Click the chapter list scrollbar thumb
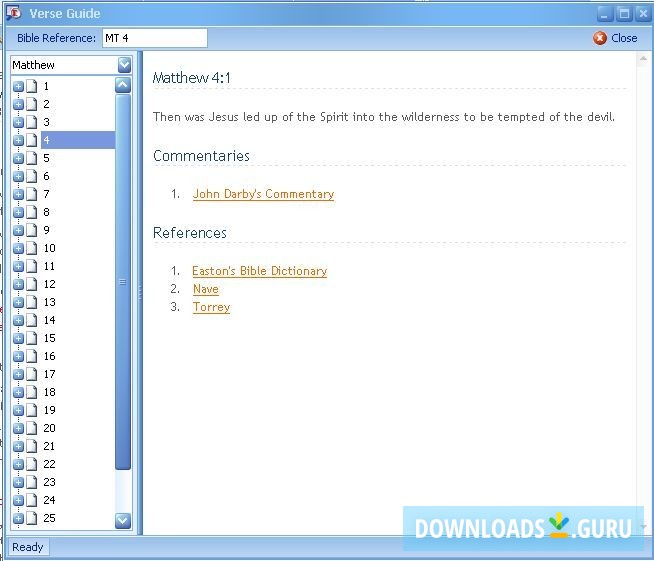This screenshot has width=654, height=561. click(x=123, y=282)
